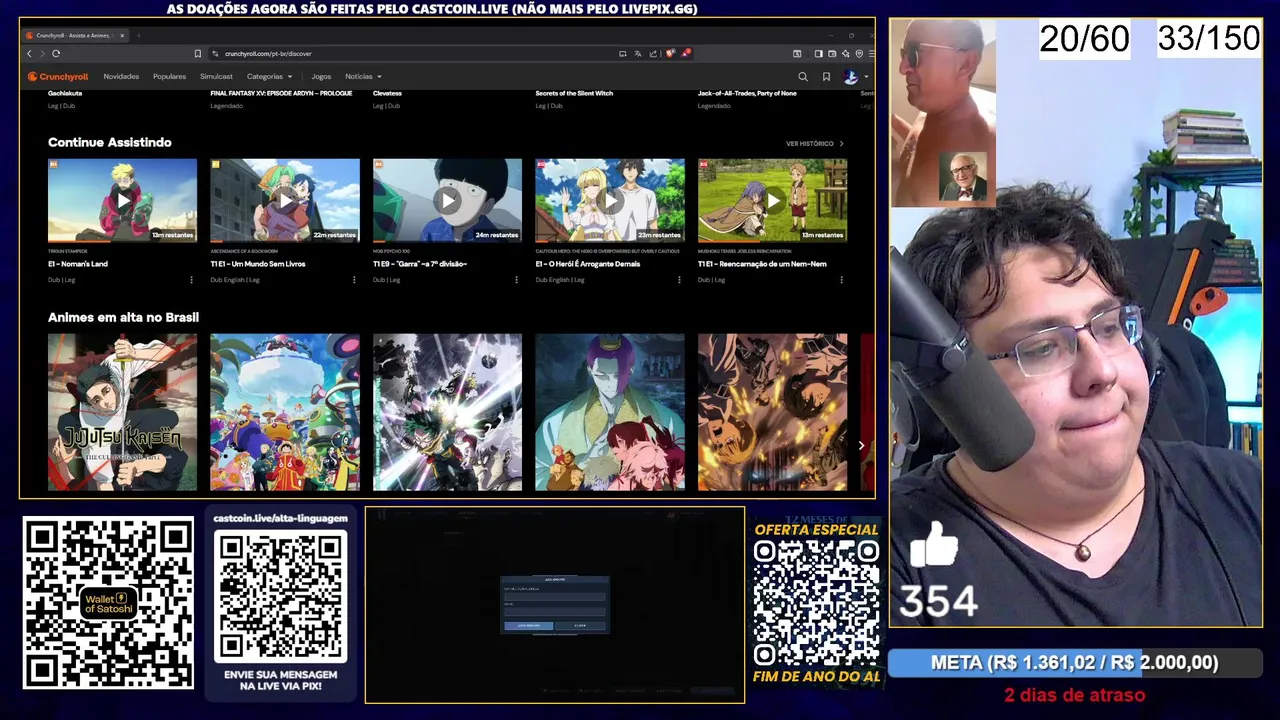Viewport: 1280px width, 720px height.
Task: Click the OFERTA ESPECIAL QR code
Action: click(x=816, y=604)
